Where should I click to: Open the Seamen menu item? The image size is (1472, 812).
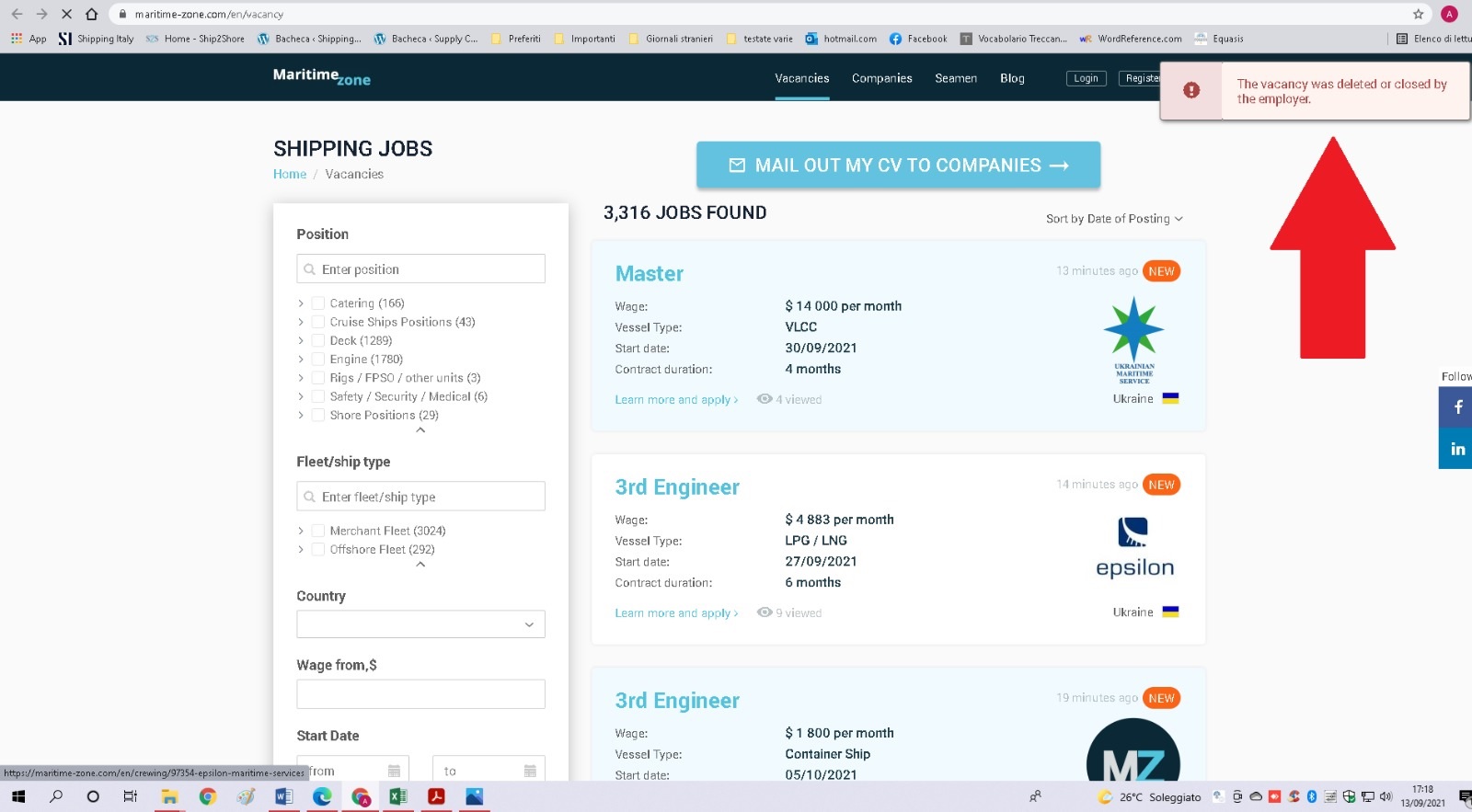point(955,78)
